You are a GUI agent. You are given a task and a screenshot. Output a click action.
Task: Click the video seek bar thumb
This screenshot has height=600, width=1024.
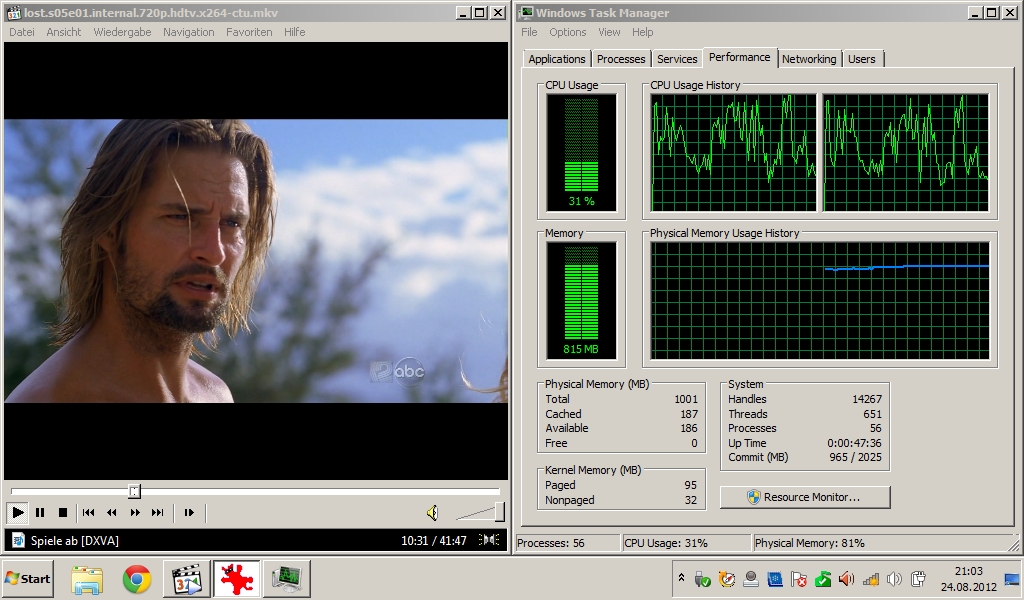click(x=135, y=491)
